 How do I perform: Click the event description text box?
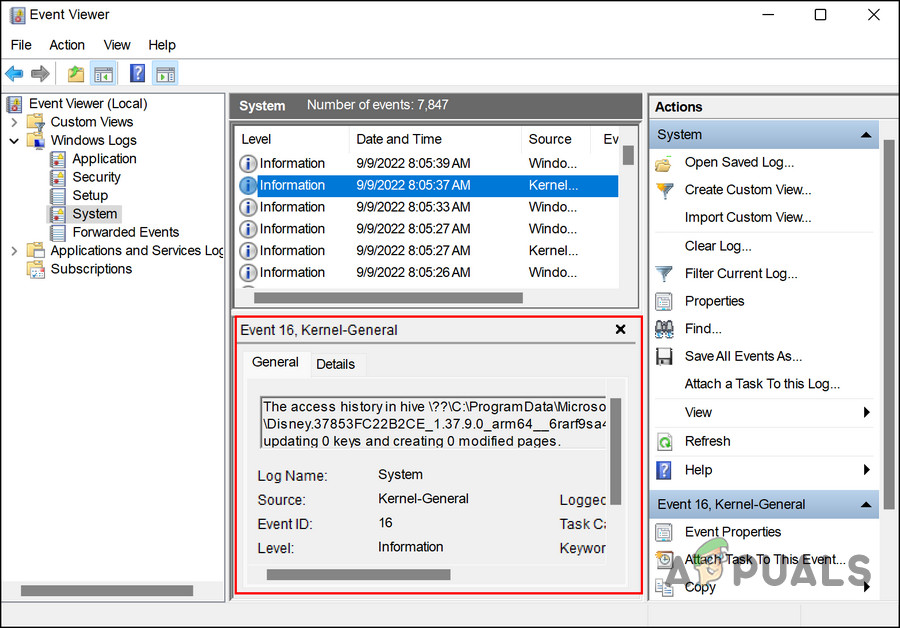click(x=433, y=422)
